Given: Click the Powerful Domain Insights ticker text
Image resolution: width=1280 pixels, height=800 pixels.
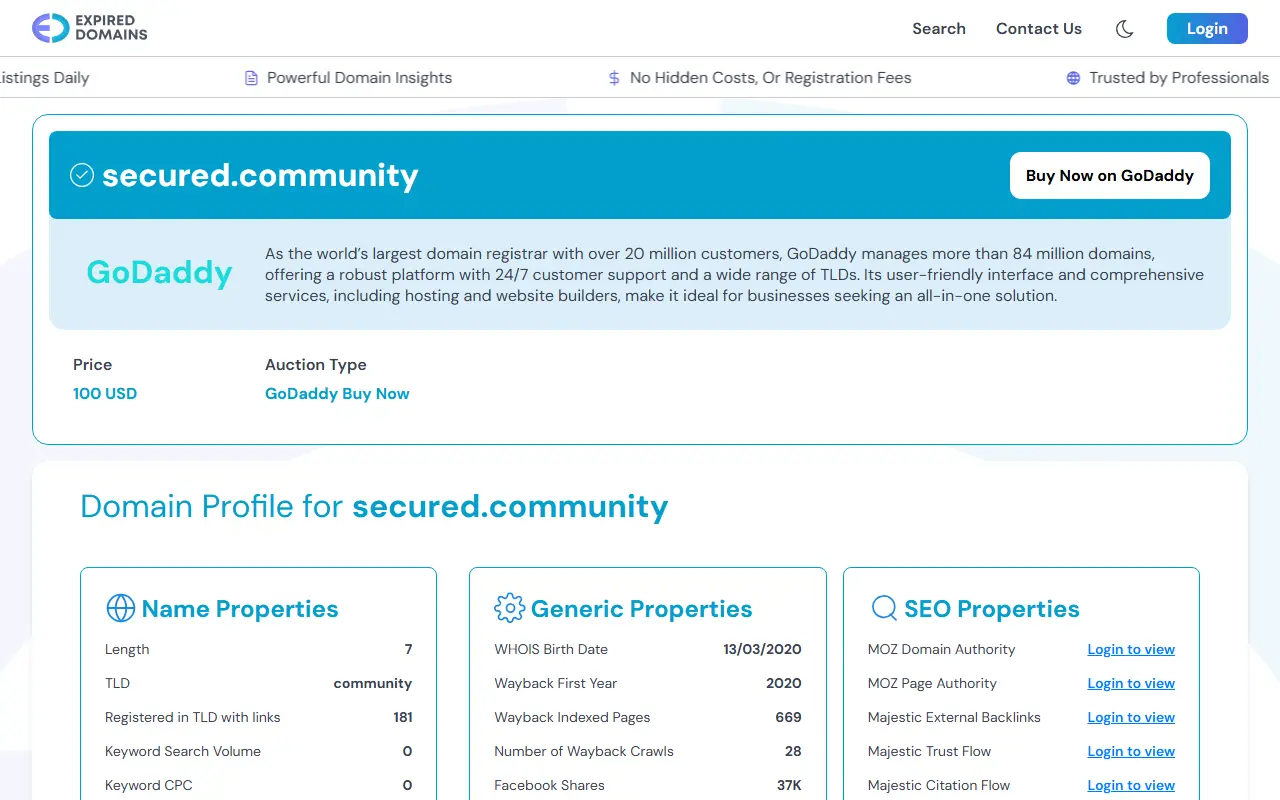Looking at the screenshot, I should tap(360, 78).
